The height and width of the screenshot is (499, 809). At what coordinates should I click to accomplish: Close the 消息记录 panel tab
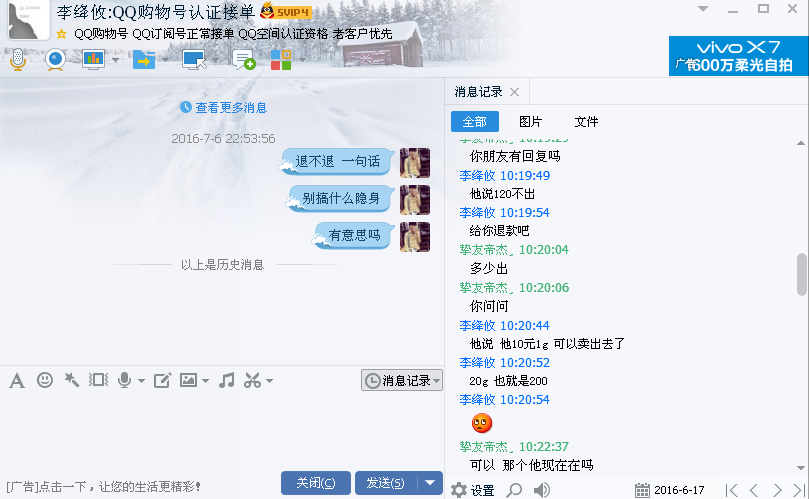(x=514, y=92)
